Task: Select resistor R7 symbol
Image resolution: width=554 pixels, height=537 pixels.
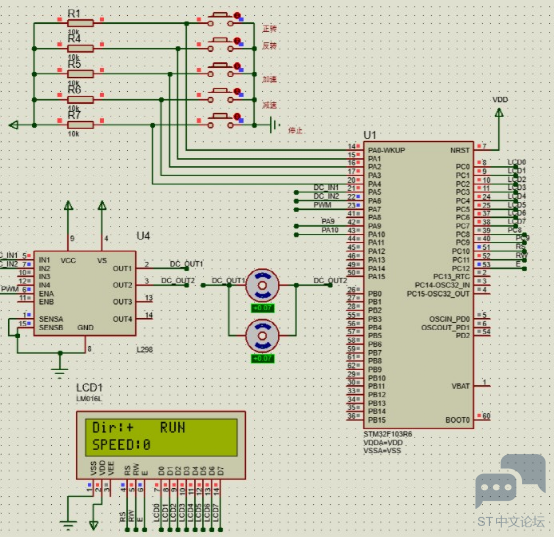Action: point(81,125)
